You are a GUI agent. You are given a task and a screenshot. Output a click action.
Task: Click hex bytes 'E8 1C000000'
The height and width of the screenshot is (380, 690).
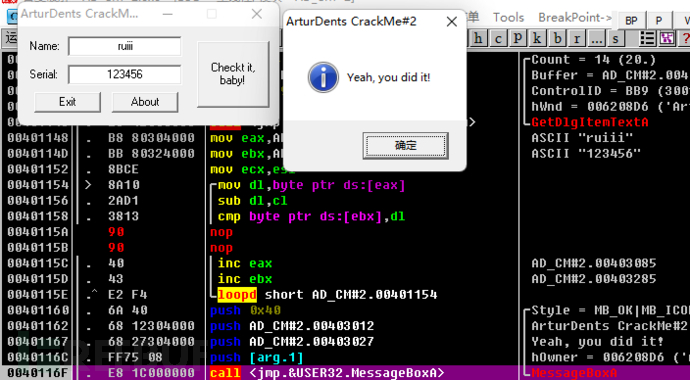click(x=151, y=373)
